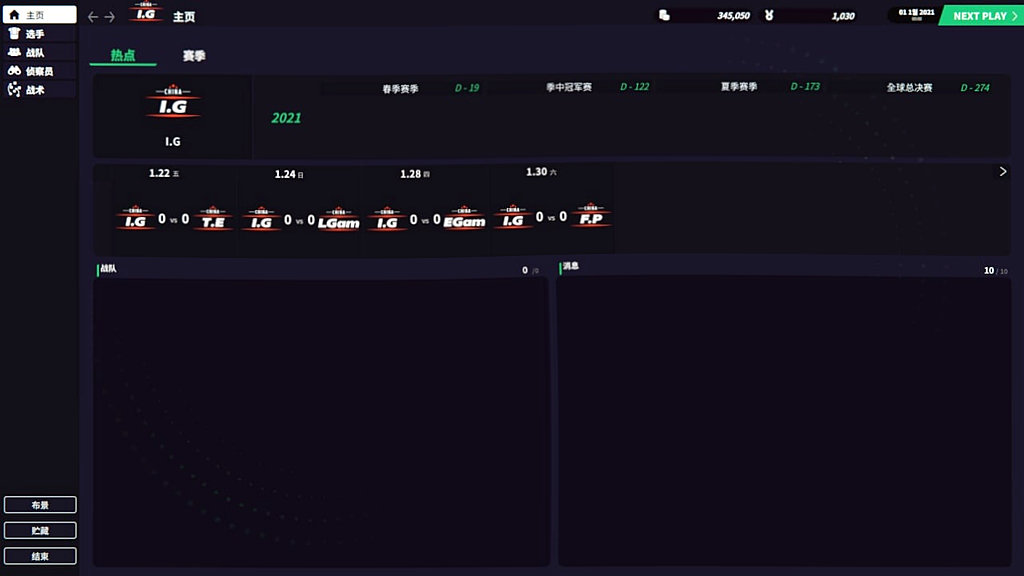Select the LGam team logo
The height and width of the screenshot is (576, 1024).
pyautogui.click(x=338, y=220)
